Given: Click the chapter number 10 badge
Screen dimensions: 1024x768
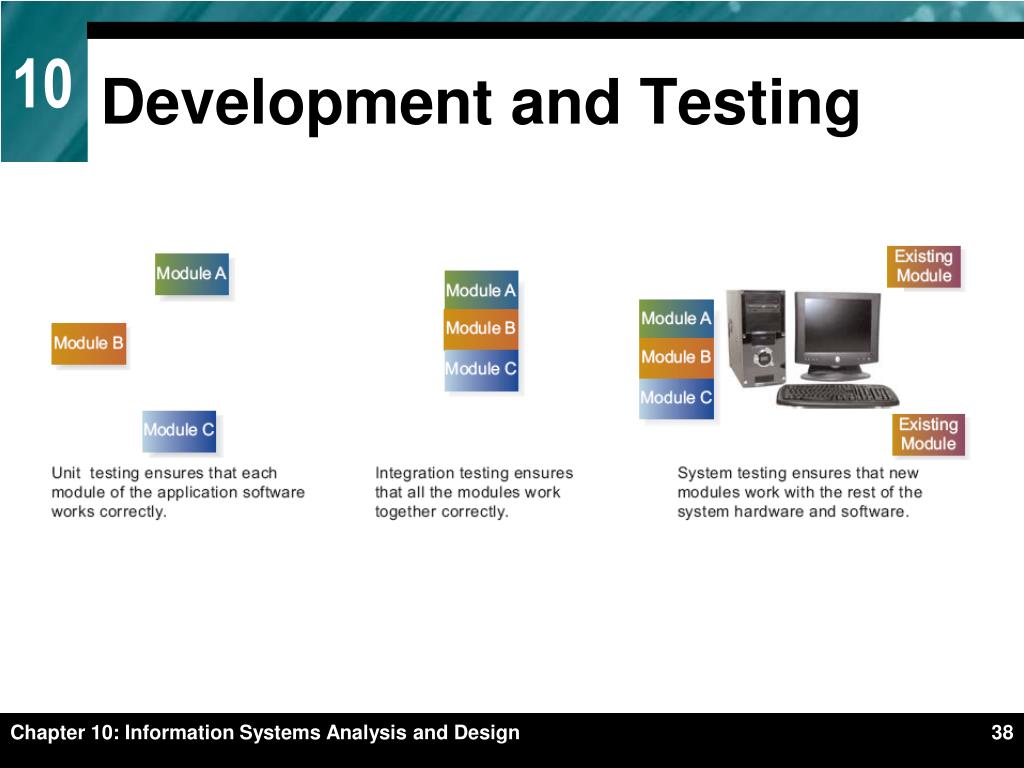Looking at the screenshot, I should (44, 84).
